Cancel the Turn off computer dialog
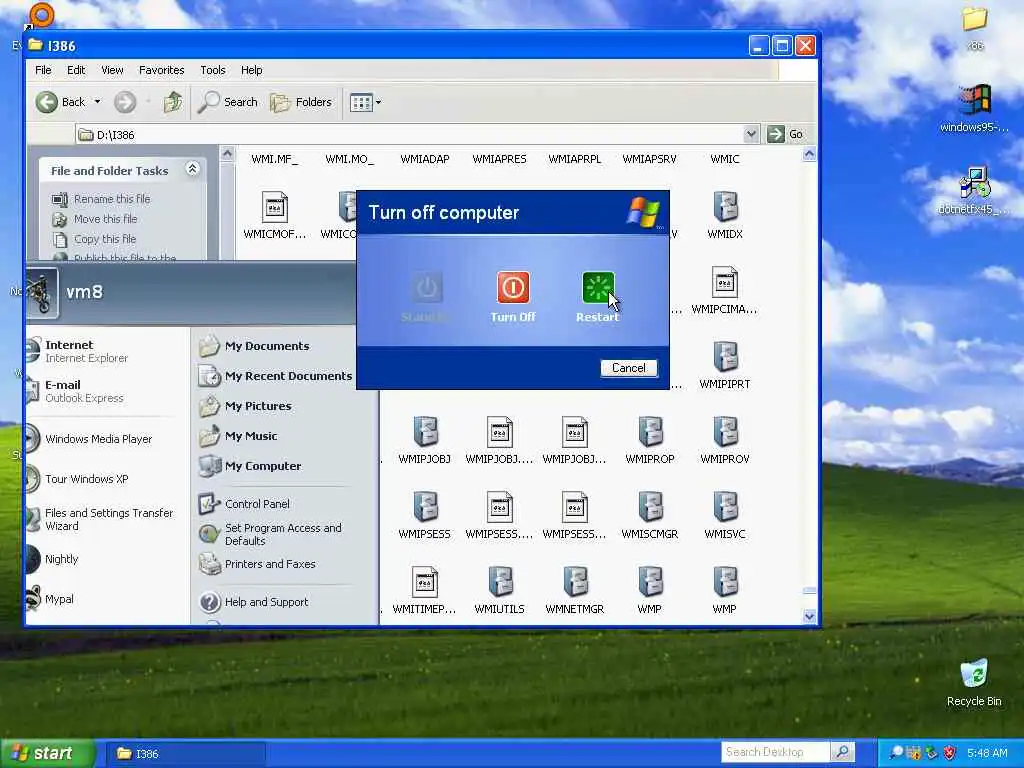 [x=628, y=368]
